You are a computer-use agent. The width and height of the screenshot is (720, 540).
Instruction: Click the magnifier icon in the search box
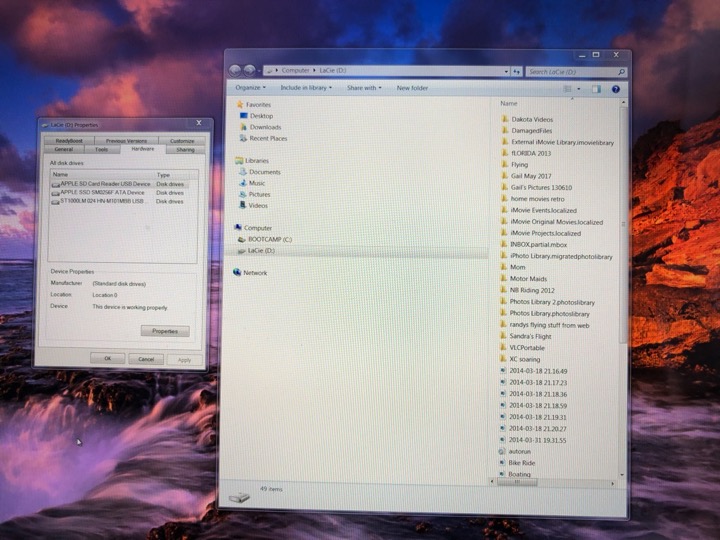pos(621,72)
